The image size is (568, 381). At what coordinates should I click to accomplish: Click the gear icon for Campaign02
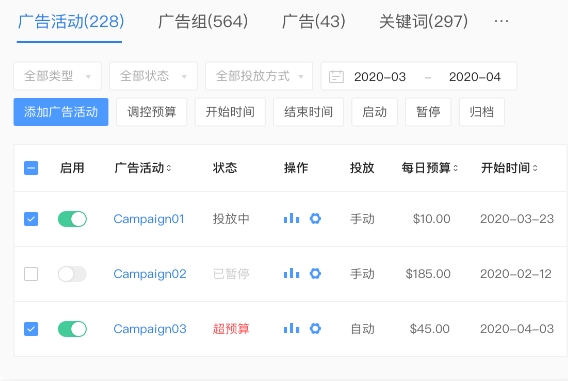315,274
